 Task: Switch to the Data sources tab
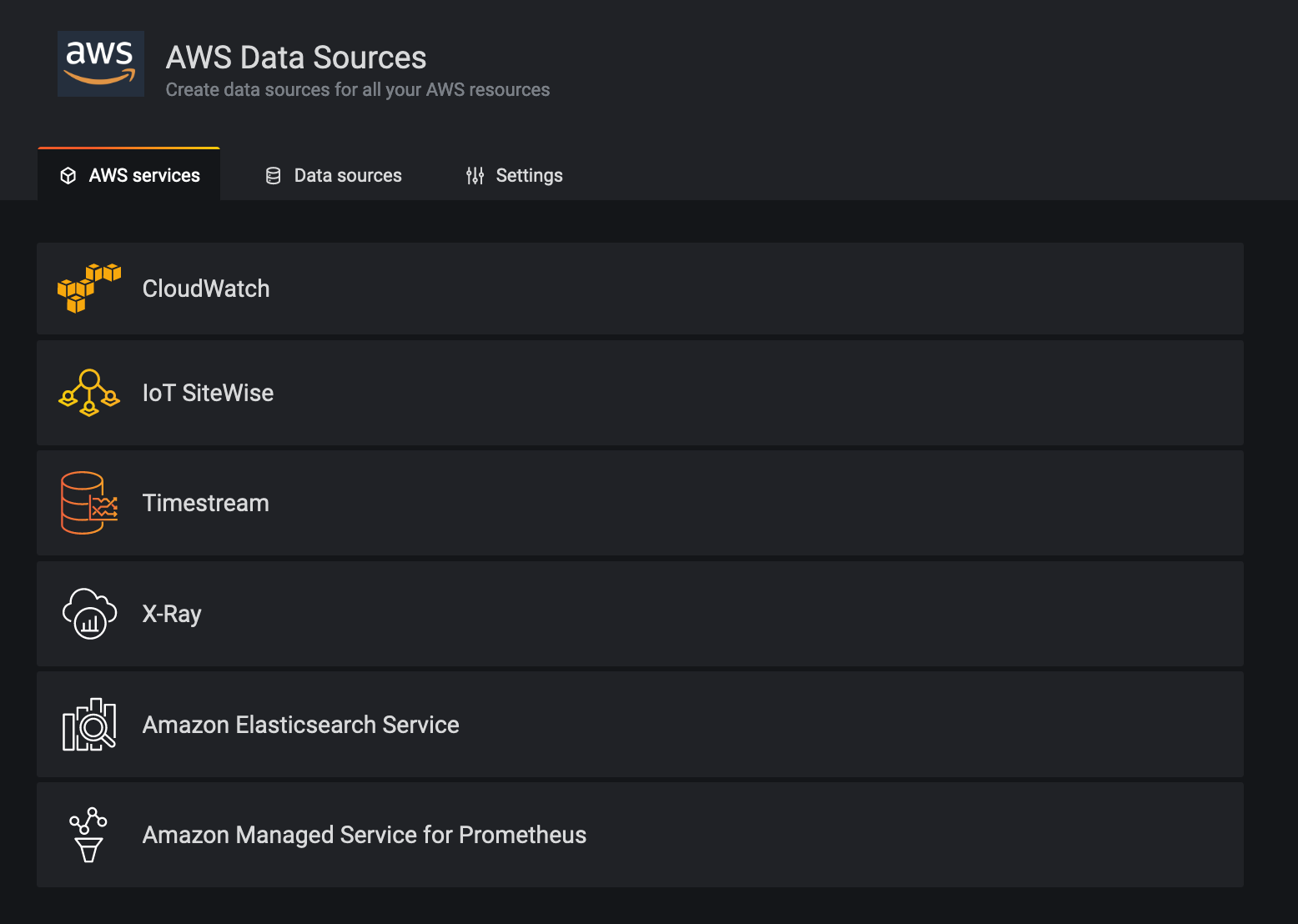(348, 175)
